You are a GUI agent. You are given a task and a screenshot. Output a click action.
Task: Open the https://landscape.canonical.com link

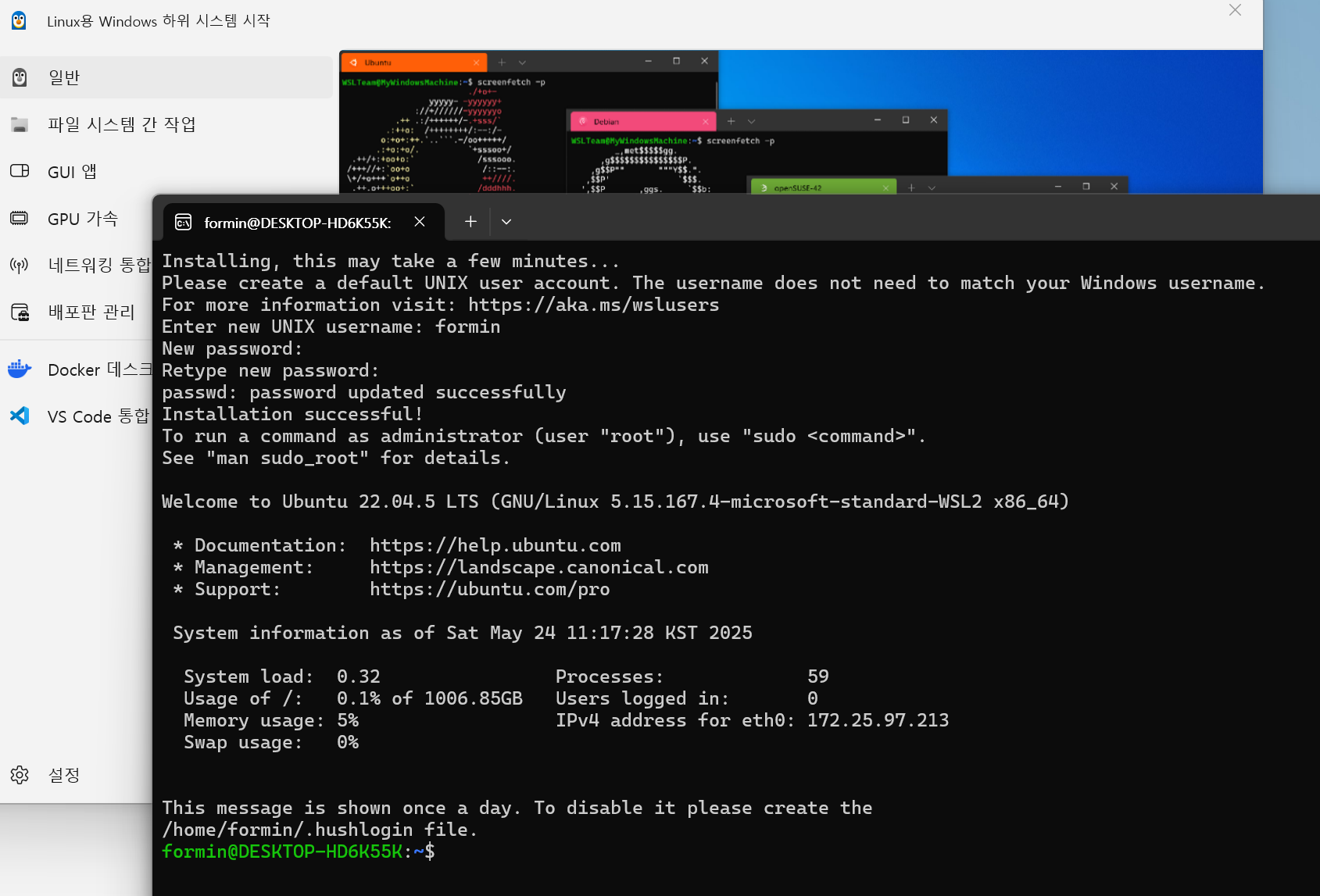tap(539, 567)
